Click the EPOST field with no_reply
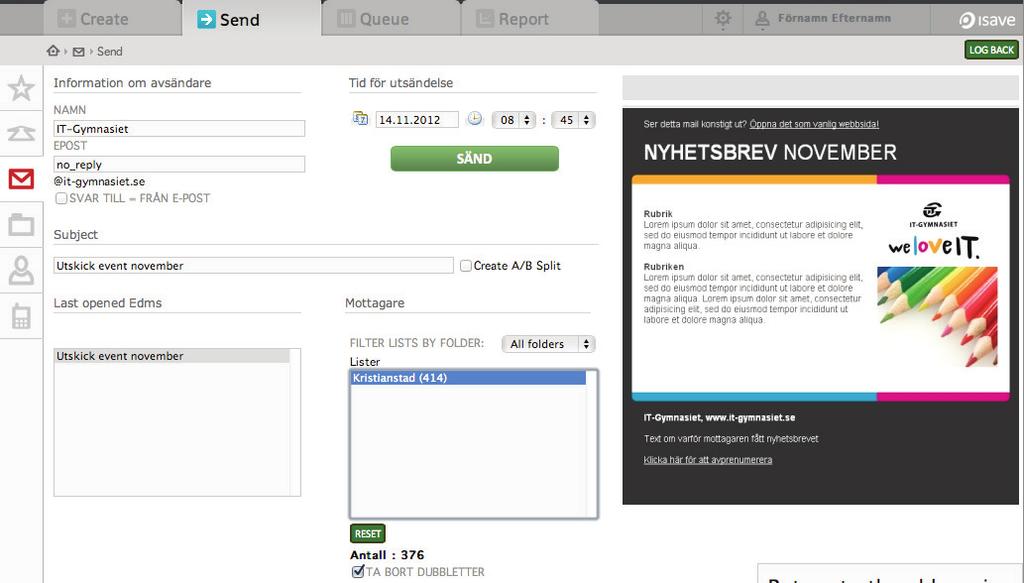Image resolution: width=1024 pixels, height=583 pixels. point(179,165)
